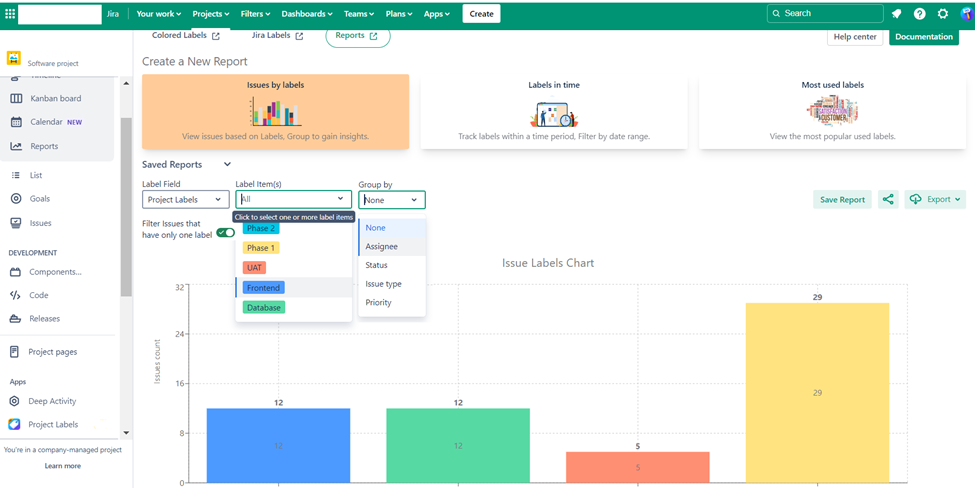Click the Software project avatar icon

click(14, 58)
